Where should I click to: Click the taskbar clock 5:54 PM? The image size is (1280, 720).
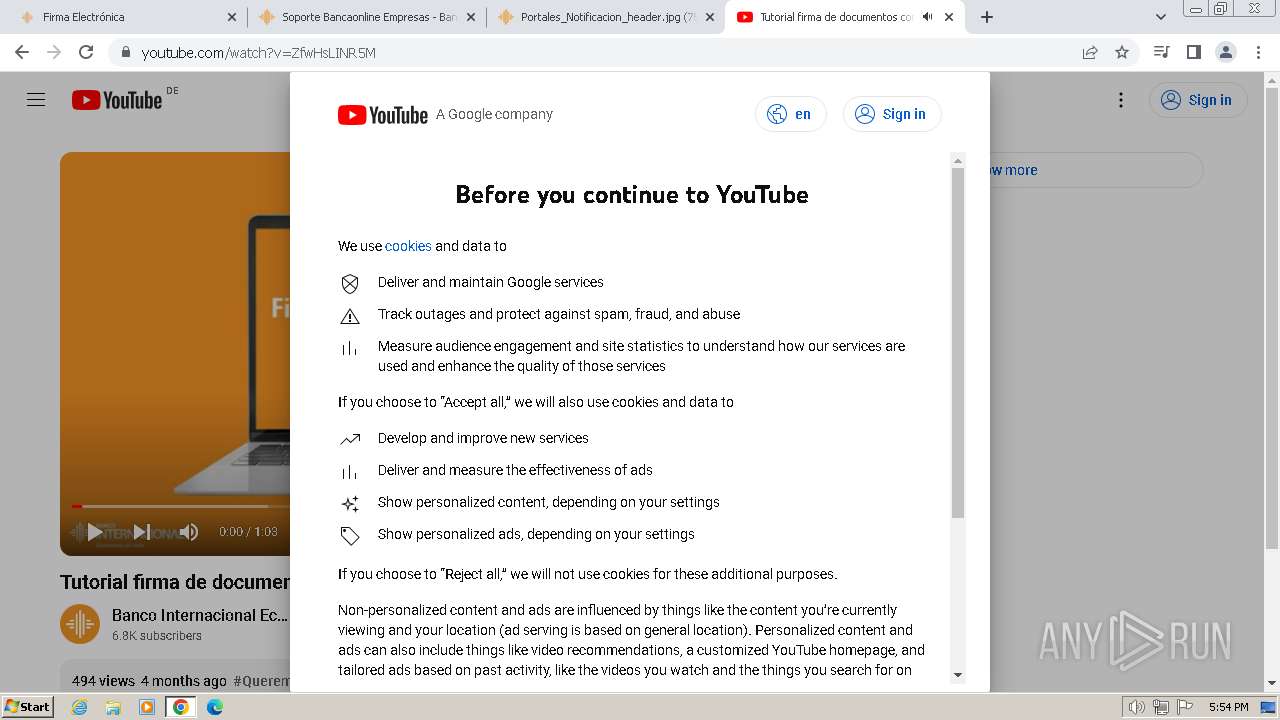pyautogui.click(x=1229, y=707)
